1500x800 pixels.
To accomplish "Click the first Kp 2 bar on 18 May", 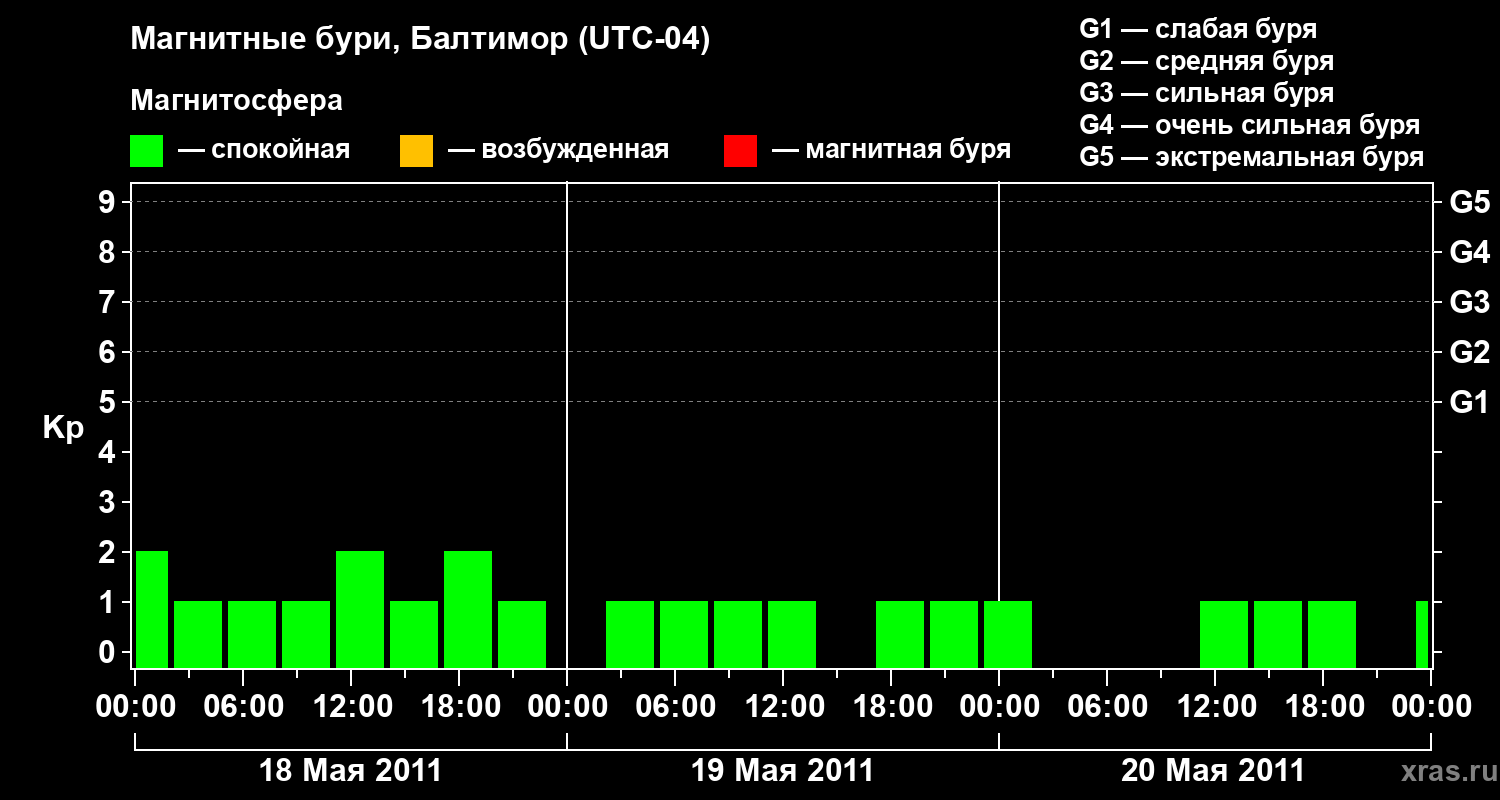I will pos(152,609).
